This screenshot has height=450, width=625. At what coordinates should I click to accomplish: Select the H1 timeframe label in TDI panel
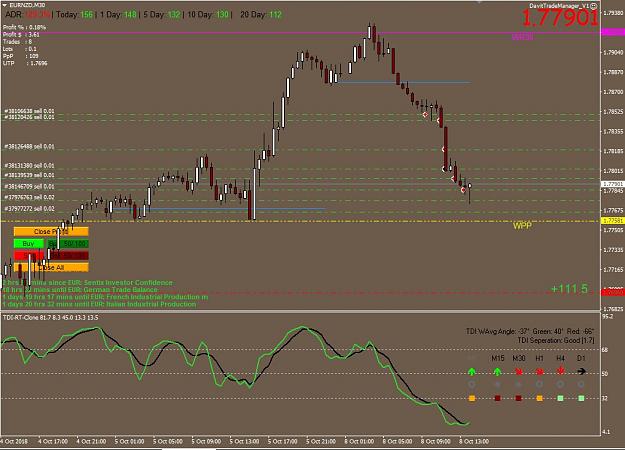pos(539,358)
